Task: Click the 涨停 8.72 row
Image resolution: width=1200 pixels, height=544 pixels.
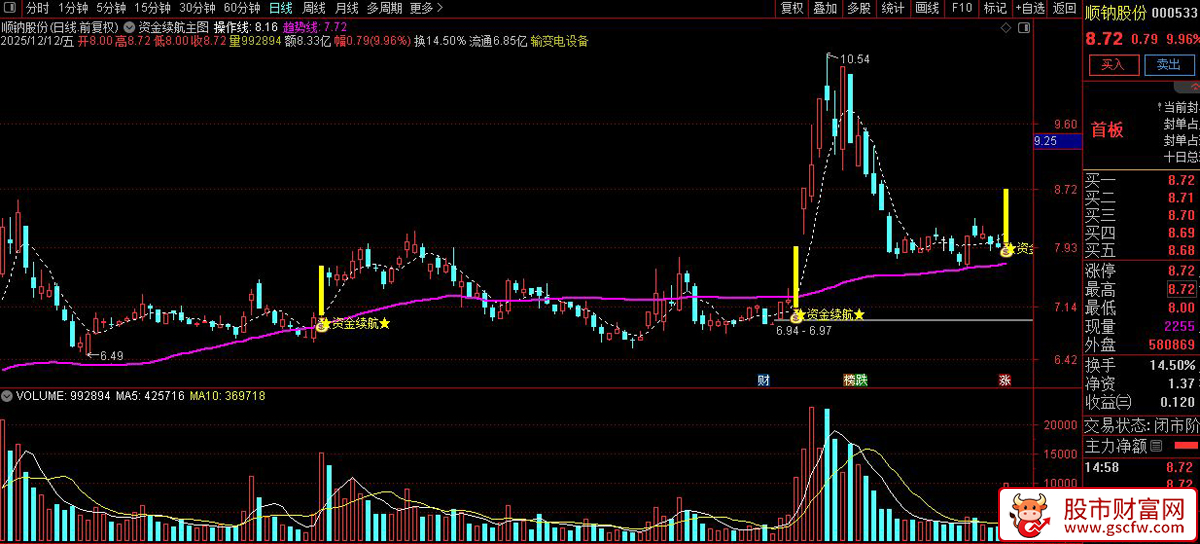Action: pos(1142,271)
